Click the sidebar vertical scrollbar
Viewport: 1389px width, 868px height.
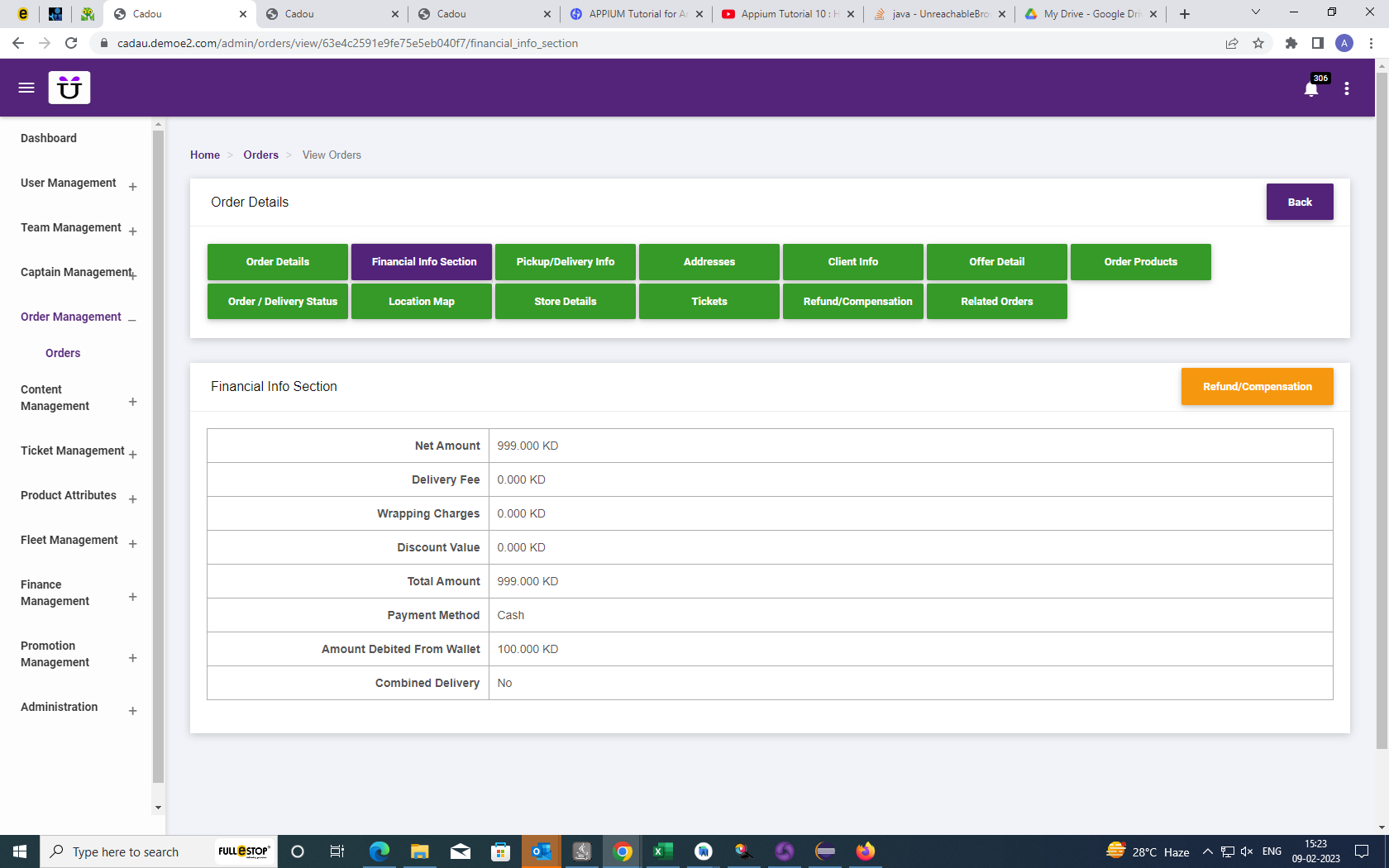point(158,455)
